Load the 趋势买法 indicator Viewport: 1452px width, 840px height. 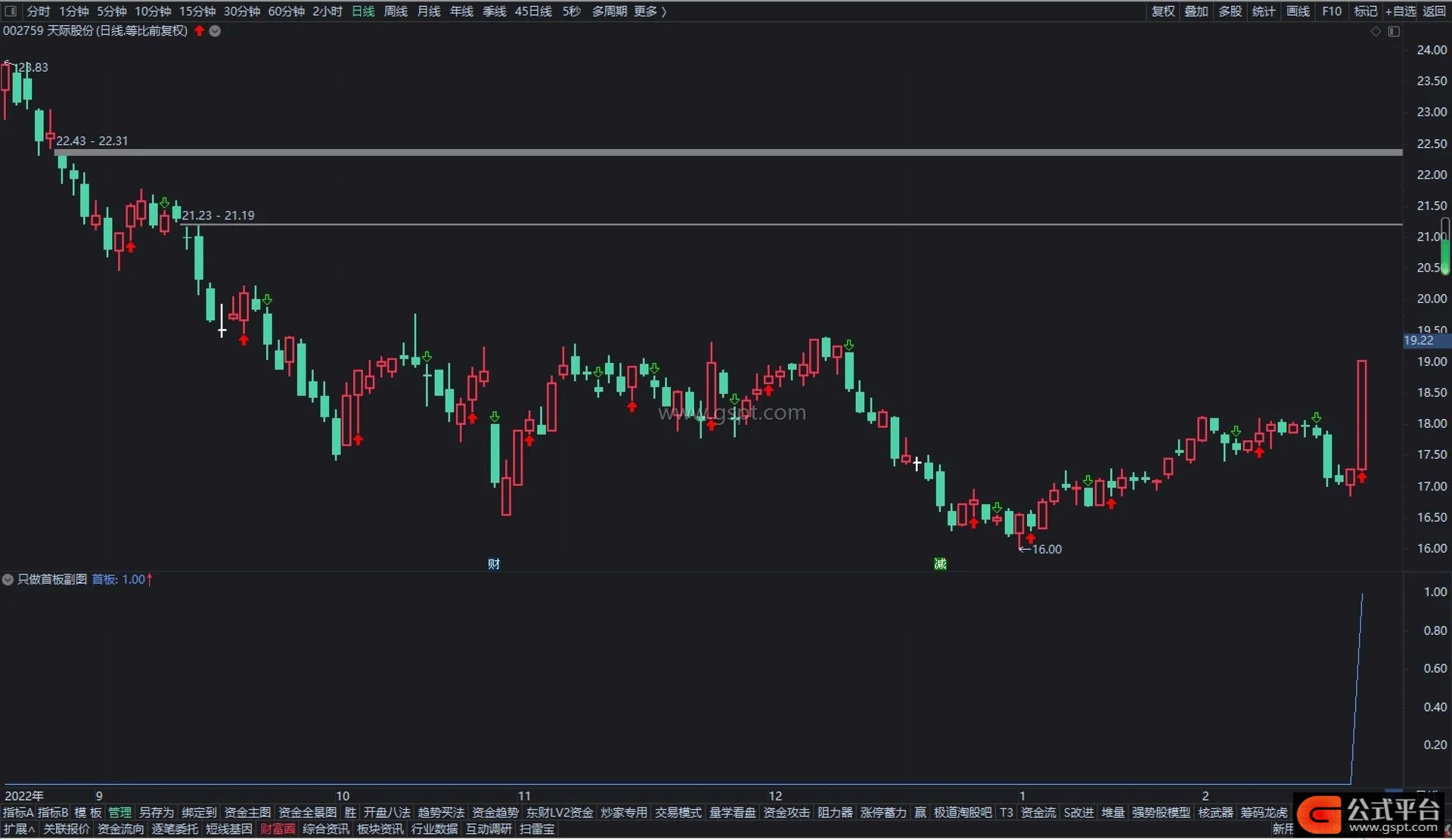441,813
